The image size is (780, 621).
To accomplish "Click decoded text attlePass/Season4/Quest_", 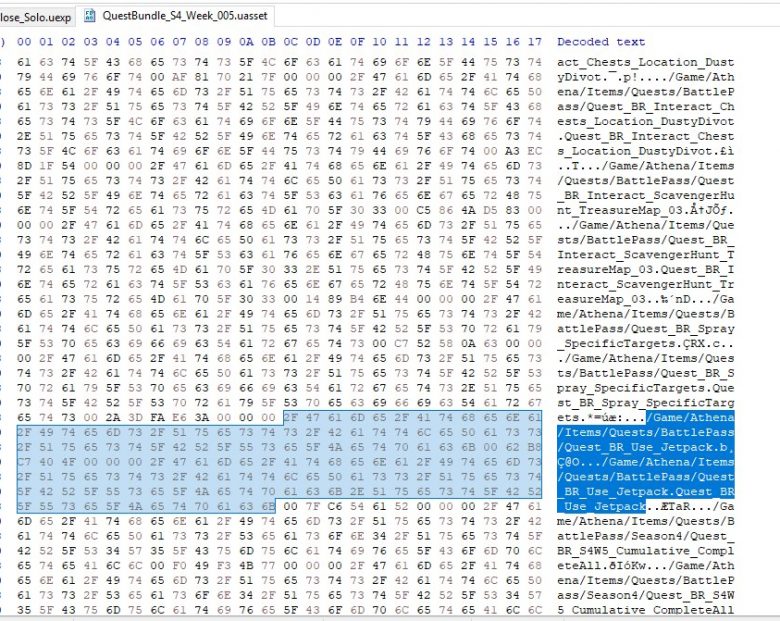I will pos(646,536).
